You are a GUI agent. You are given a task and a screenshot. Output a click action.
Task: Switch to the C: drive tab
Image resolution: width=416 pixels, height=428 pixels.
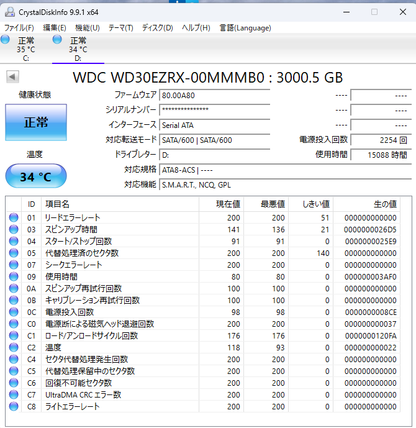tap(26, 49)
